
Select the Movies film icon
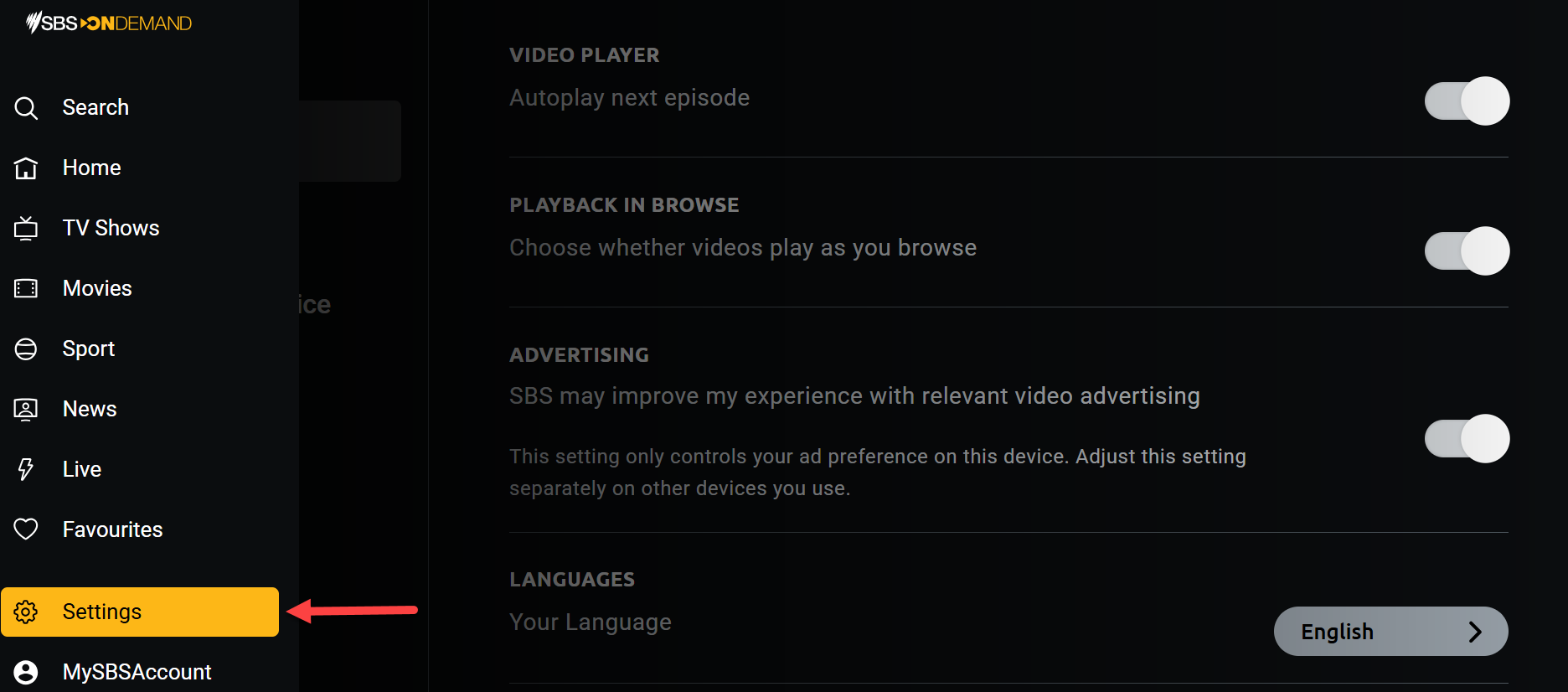26,288
